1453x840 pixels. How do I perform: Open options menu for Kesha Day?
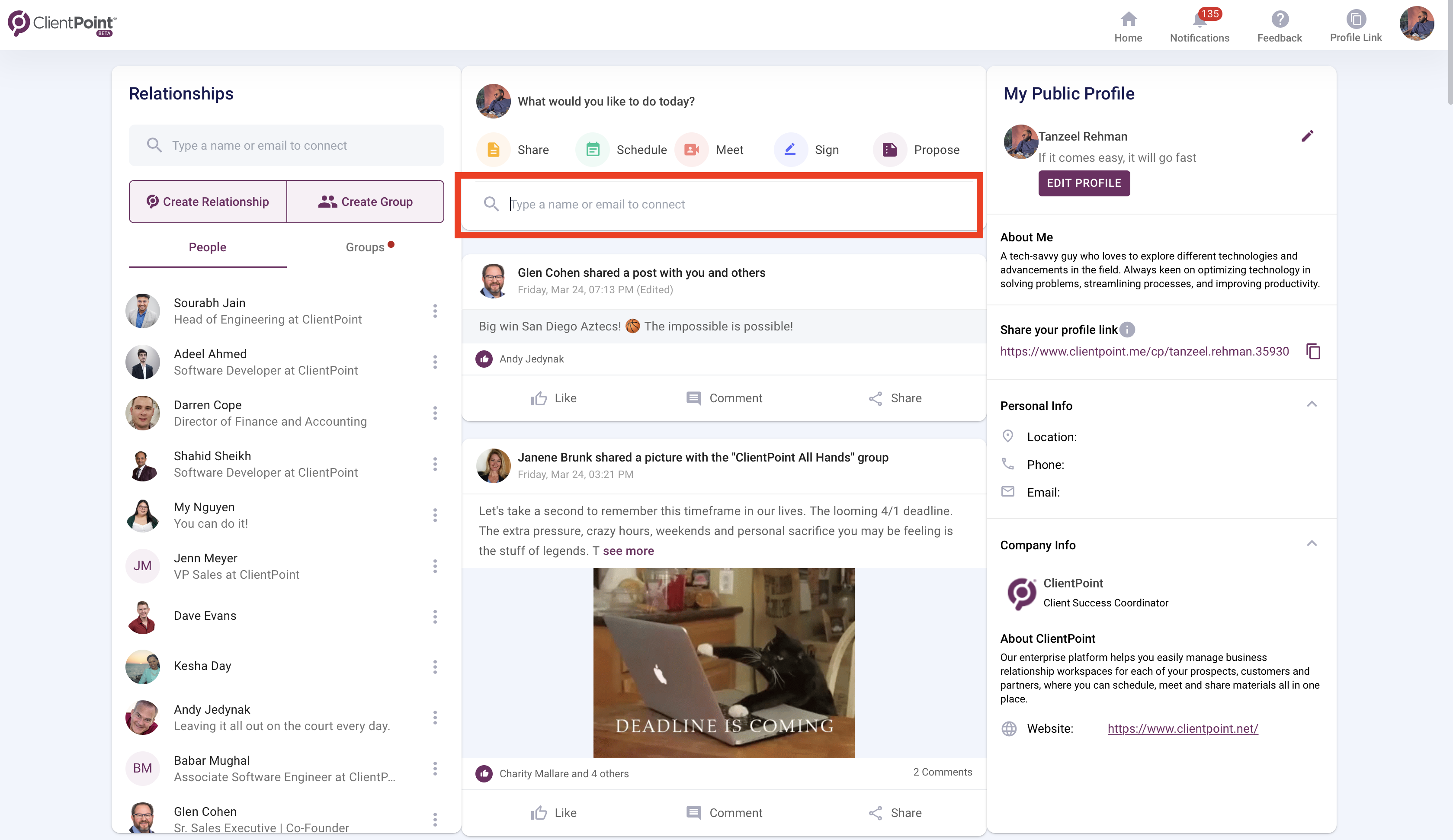point(435,667)
